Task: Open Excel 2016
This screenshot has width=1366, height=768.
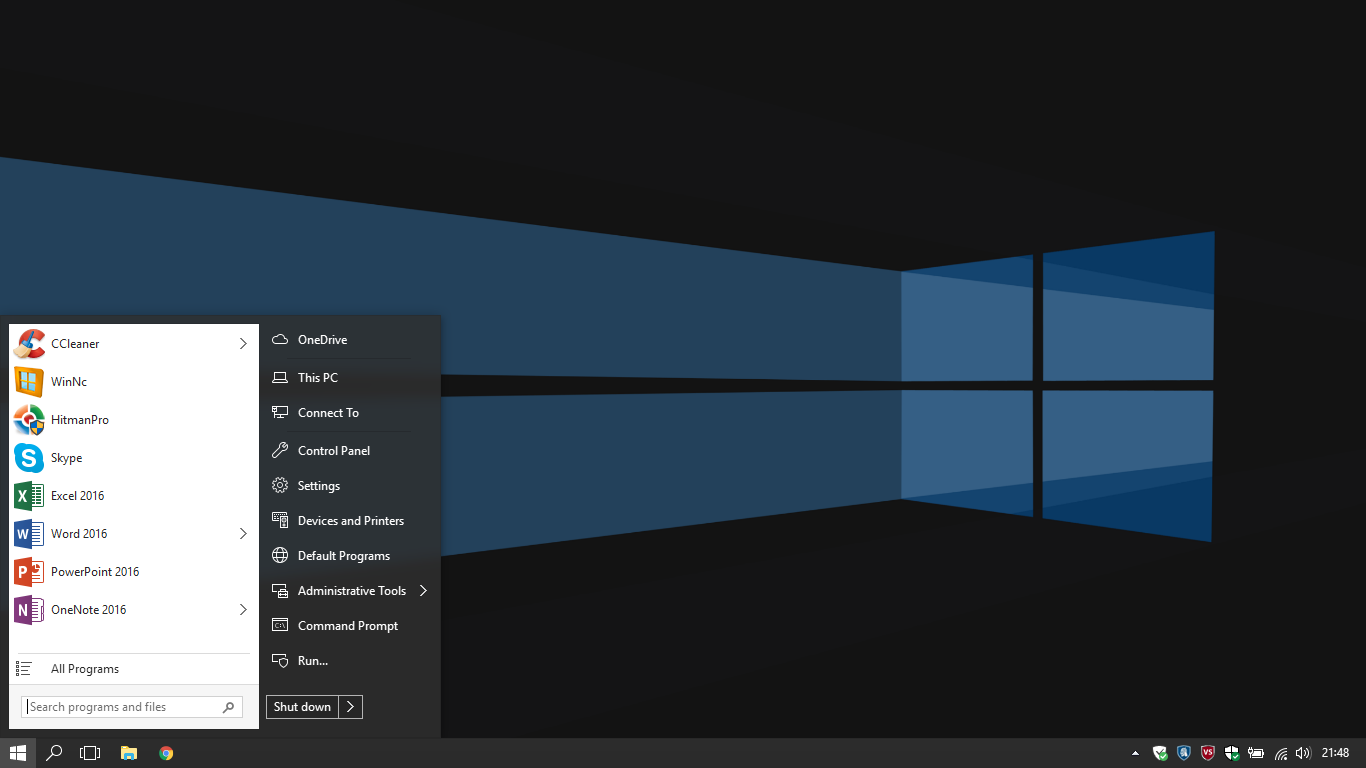Action: click(77, 496)
